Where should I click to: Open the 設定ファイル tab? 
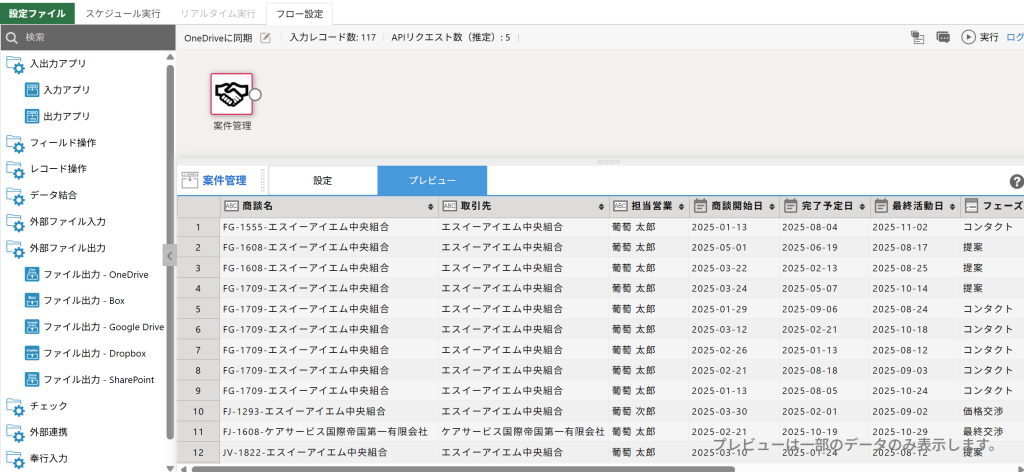point(37,13)
